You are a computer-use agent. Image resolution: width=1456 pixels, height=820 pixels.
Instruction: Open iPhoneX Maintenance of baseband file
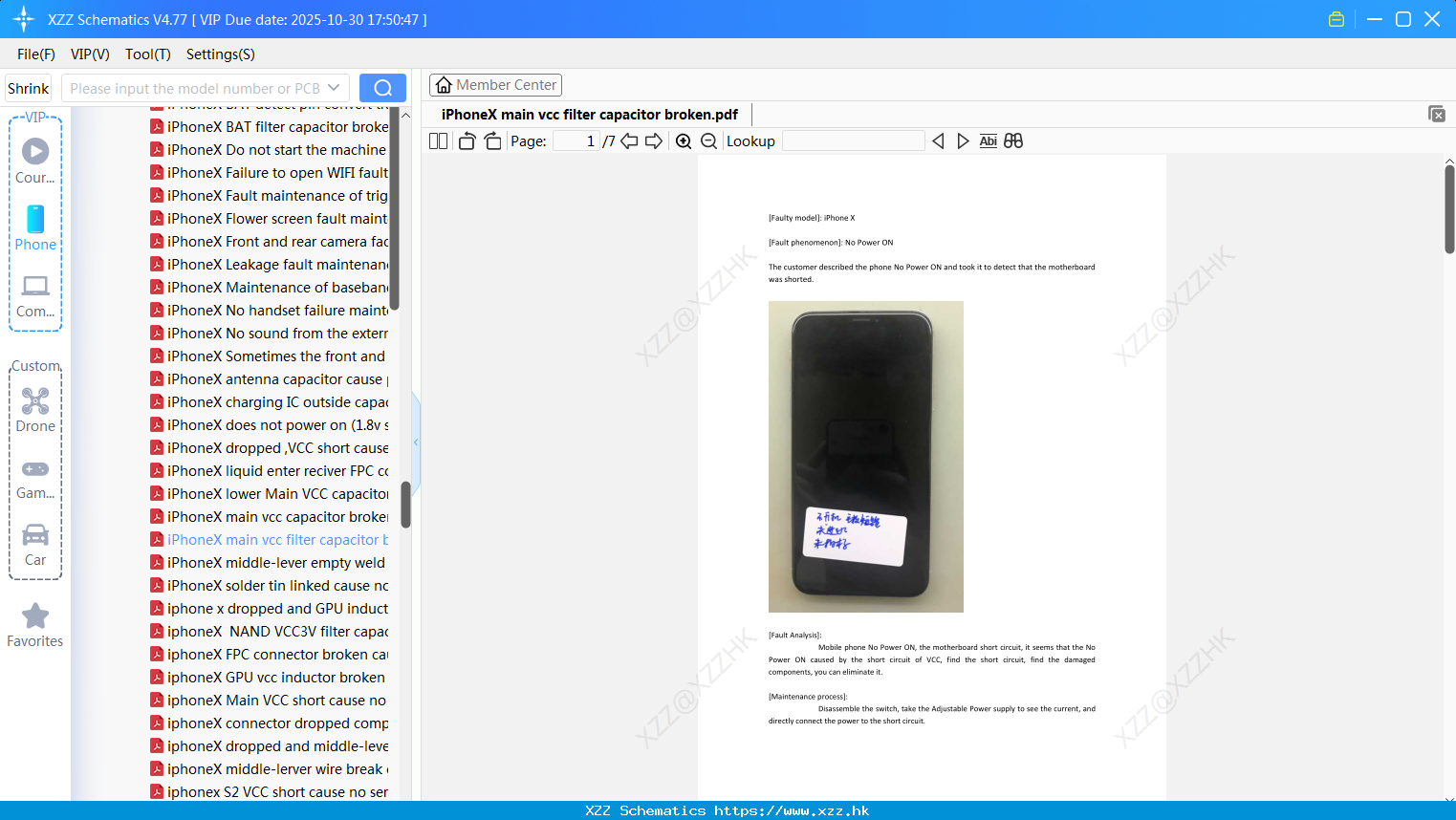pyautogui.click(x=270, y=287)
